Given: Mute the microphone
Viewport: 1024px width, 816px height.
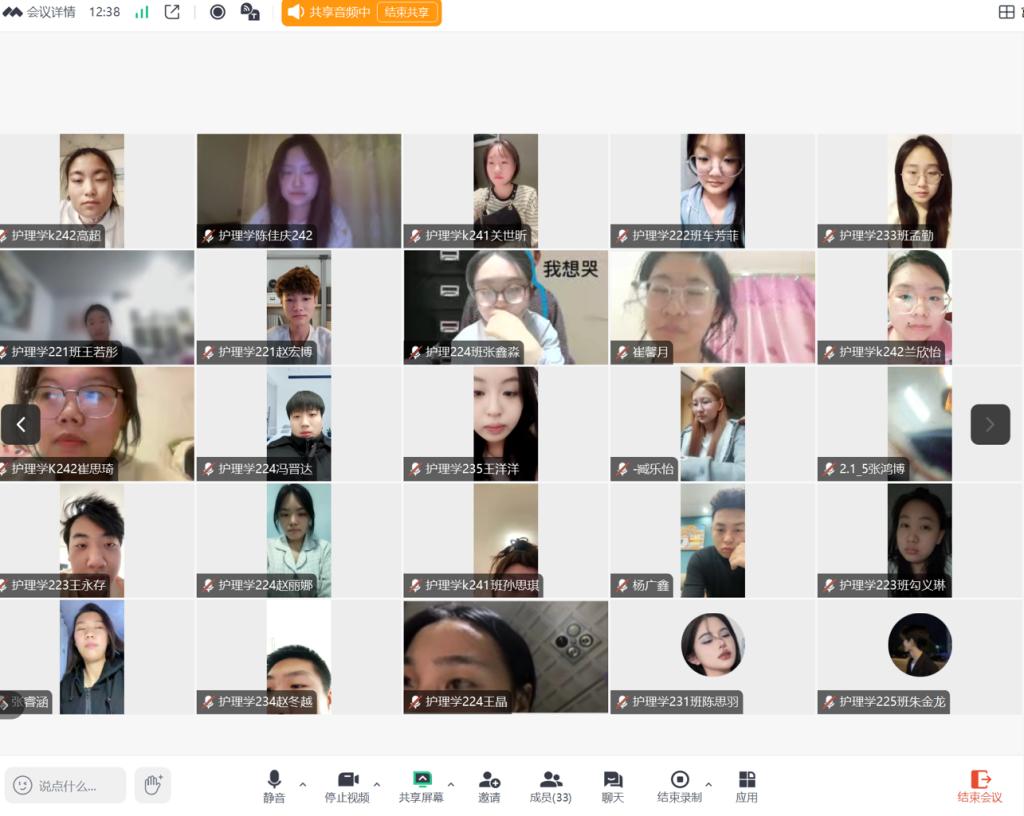Looking at the screenshot, I should (x=274, y=786).
